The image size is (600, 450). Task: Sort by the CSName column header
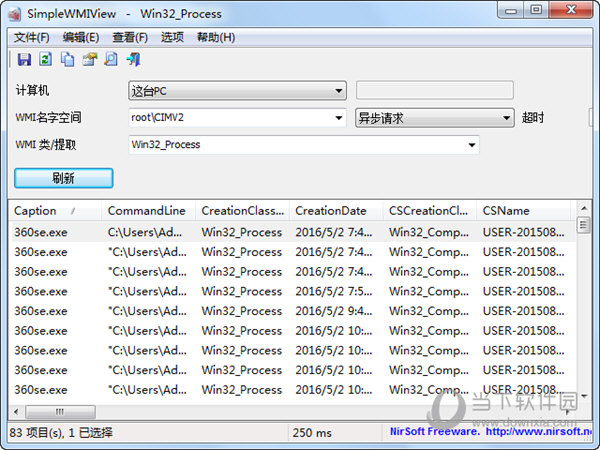pos(523,210)
